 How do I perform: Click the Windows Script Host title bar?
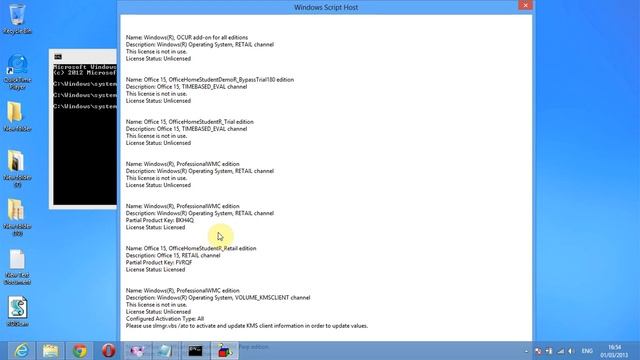pos(326,7)
